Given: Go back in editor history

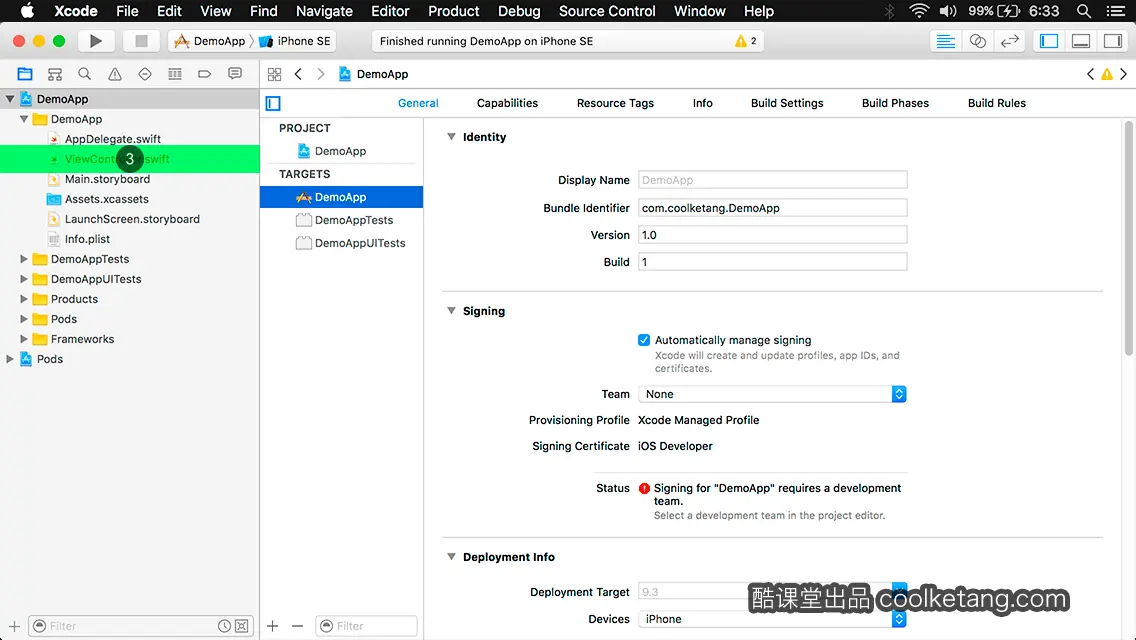Looking at the screenshot, I should point(298,74).
